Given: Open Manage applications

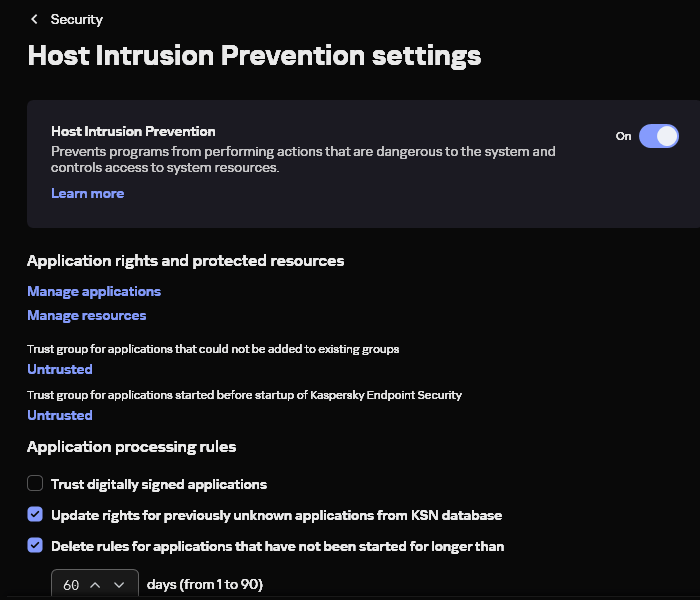Looking at the screenshot, I should [94, 291].
